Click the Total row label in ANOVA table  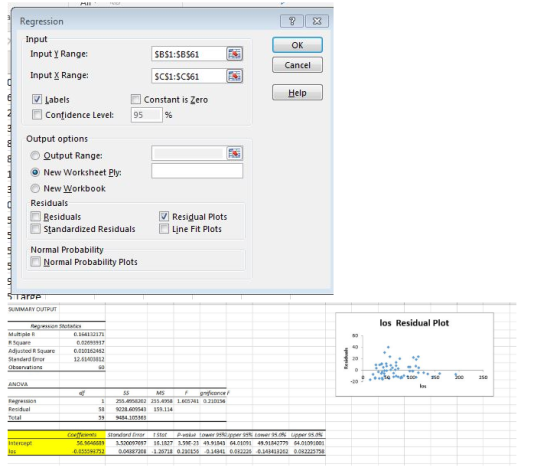coord(15,417)
